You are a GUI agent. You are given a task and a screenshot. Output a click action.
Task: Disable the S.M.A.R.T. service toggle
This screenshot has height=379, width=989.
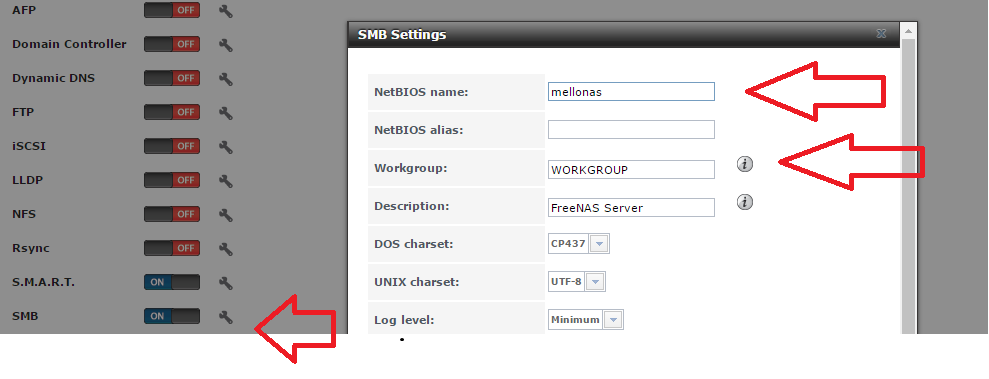click(x=172, y=282)
